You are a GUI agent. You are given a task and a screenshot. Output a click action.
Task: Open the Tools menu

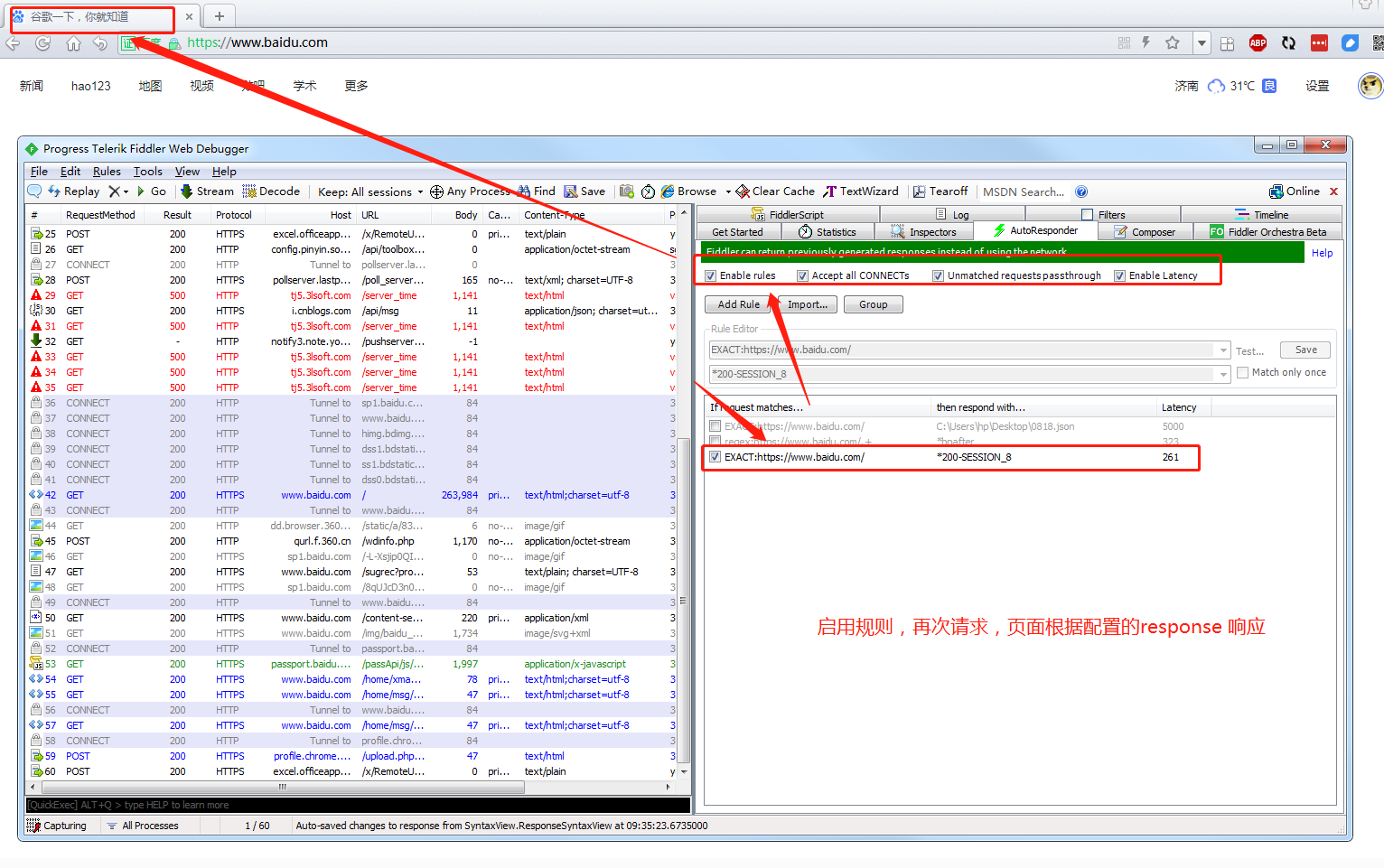[x=148, y=172]
